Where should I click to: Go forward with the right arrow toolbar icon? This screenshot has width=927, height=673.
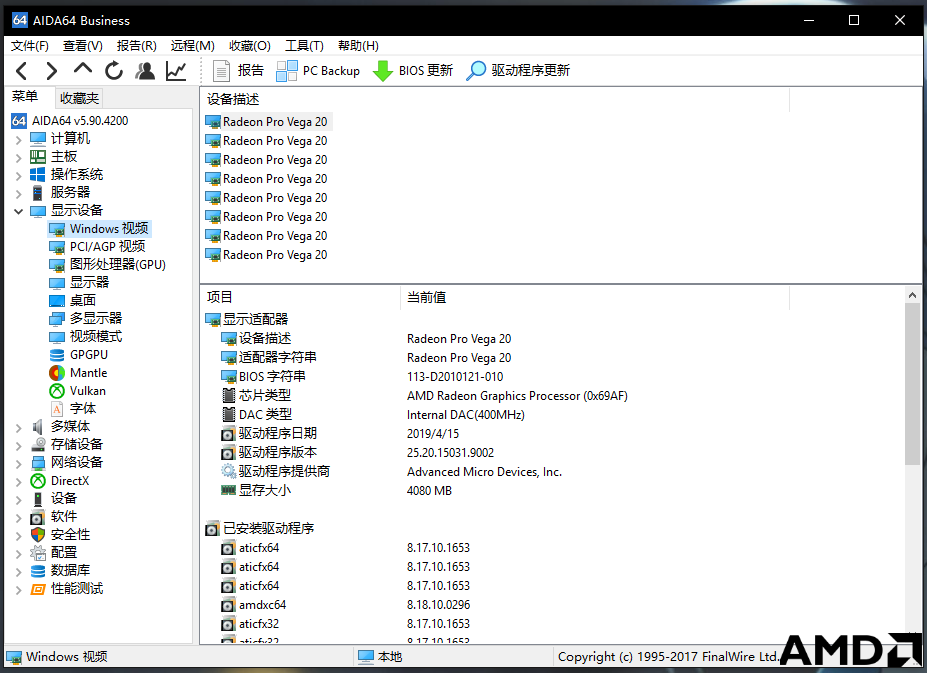click(x=52, y=71)
